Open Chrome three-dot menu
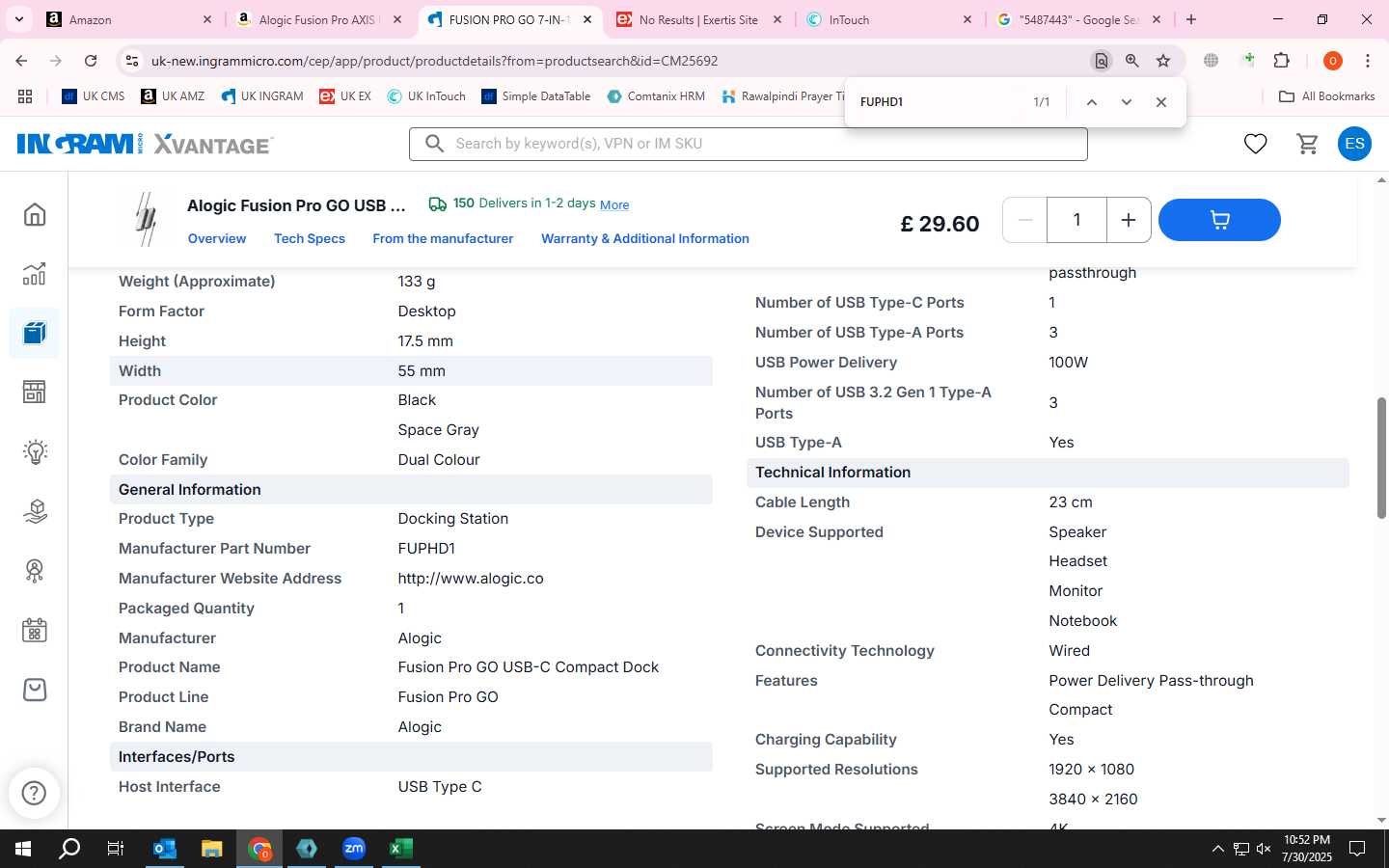This screenshot has width=1389, height=868. 1368,61
